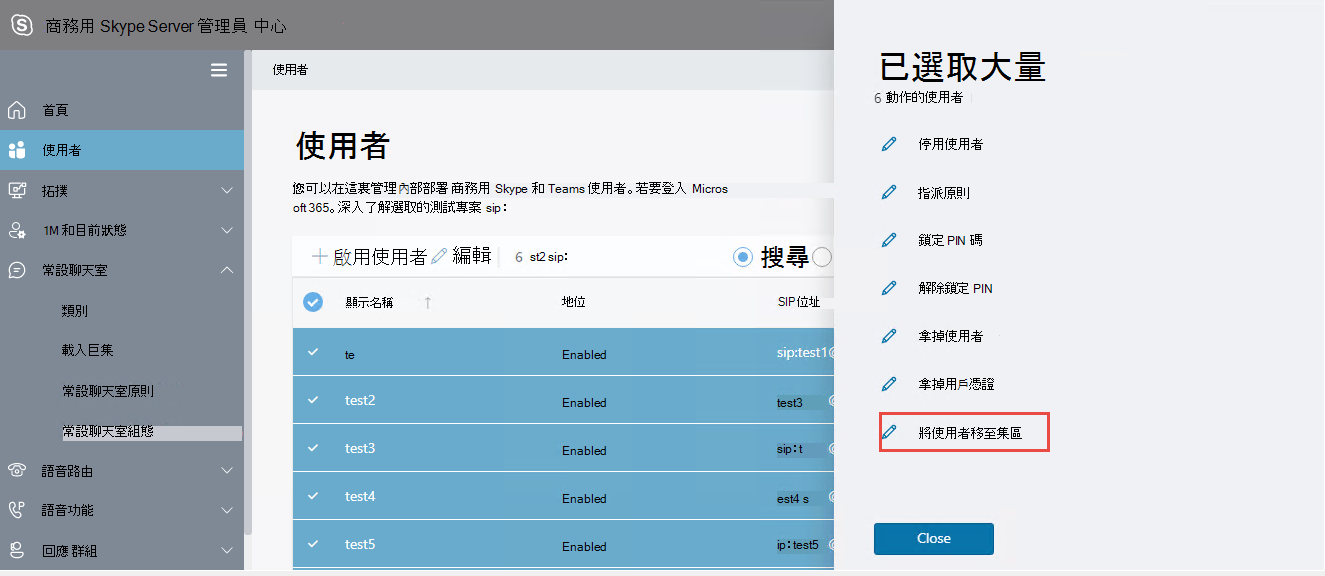Choose the 鎖定 PIN 碼 action
This screenshot has height=576, width=1325.
950,240
